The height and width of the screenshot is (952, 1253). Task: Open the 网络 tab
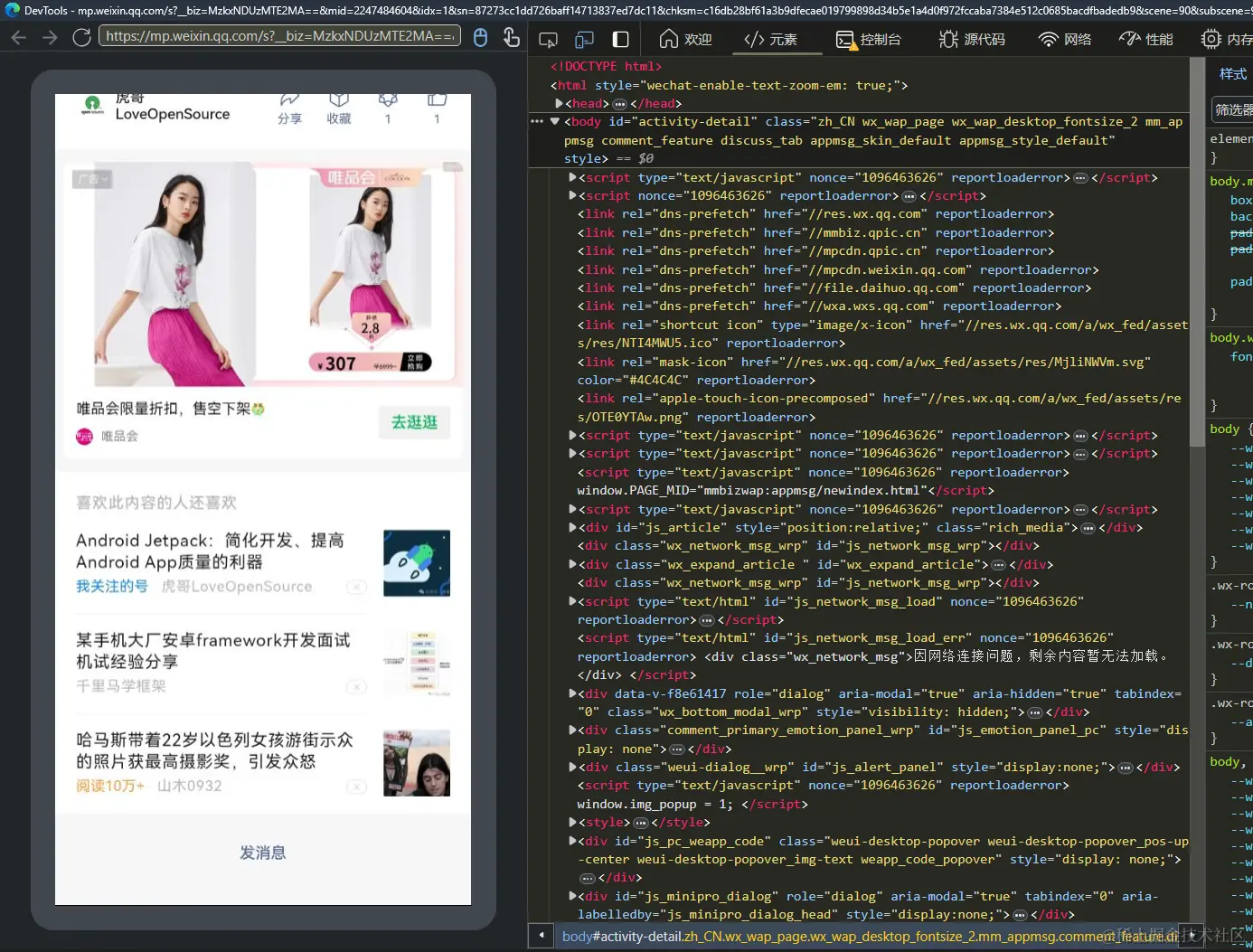coord(1065,40)
